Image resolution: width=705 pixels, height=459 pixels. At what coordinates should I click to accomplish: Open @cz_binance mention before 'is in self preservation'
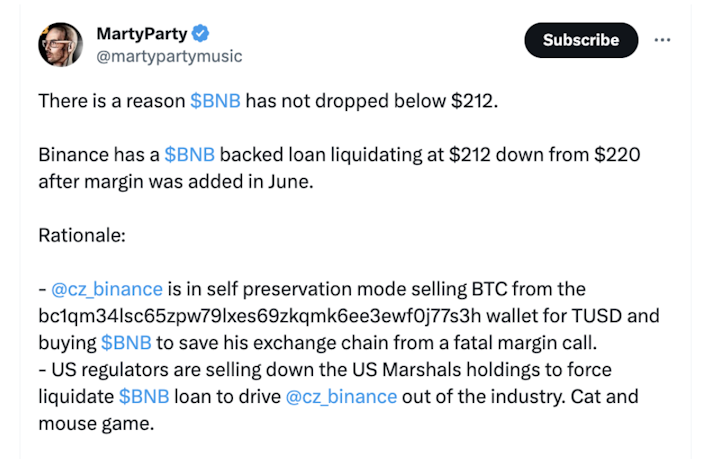107,289
